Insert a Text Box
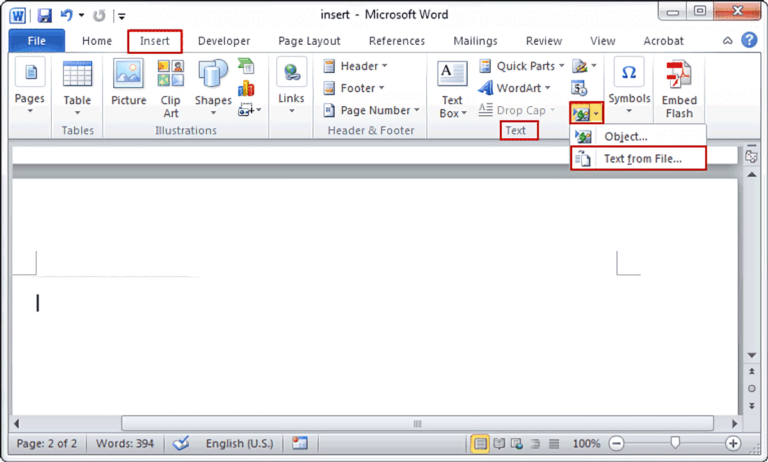Screen dimensions: 768x462 click(452, 90)
